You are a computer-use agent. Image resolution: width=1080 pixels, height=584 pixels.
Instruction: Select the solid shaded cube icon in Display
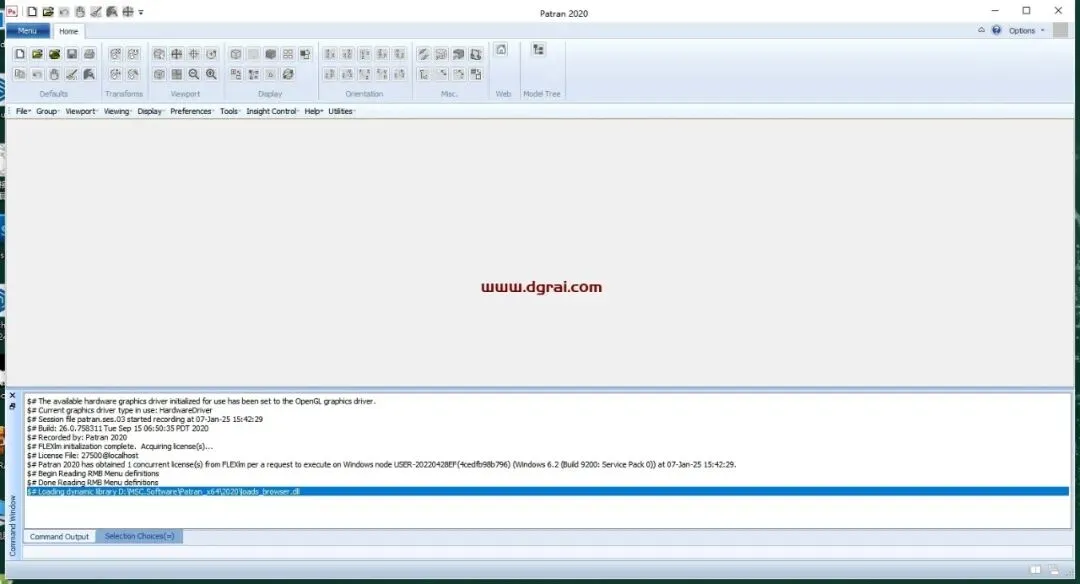[x=271, y=54]
